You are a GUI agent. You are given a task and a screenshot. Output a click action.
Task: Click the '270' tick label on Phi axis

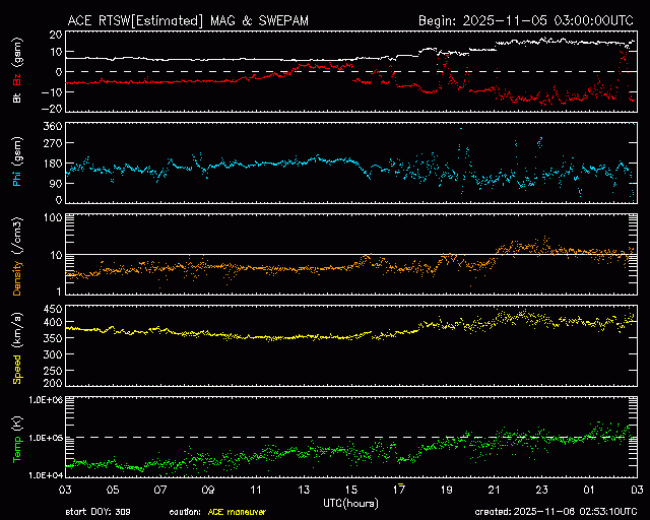click(x=53, y=143)
